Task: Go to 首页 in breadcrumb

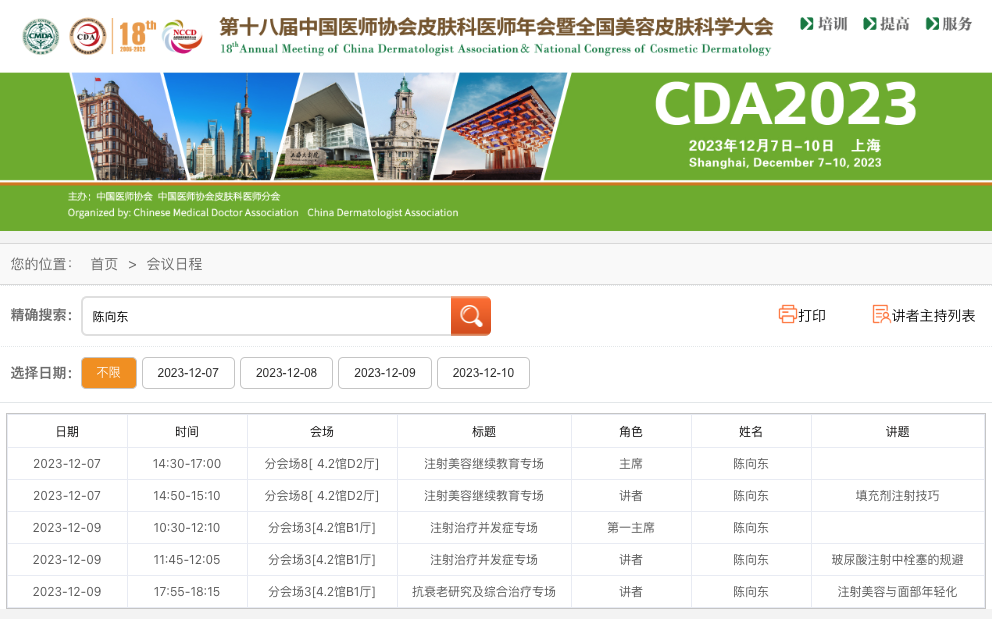Action: (x=104, y=264)
